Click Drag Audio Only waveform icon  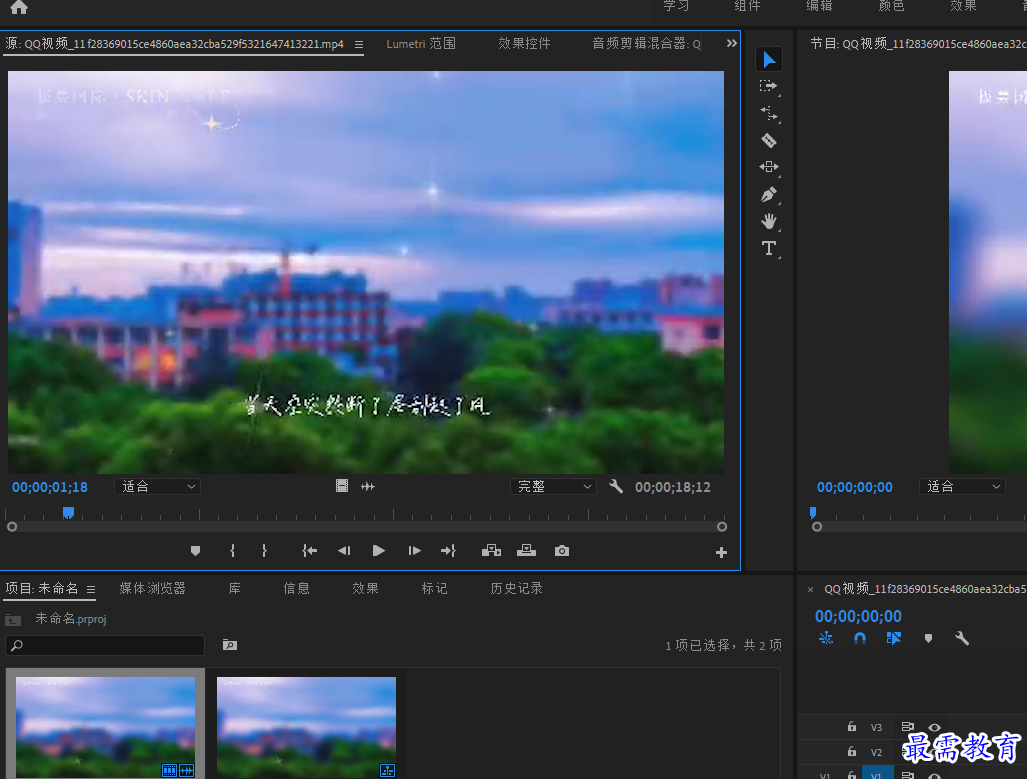(x=368, y=486)
